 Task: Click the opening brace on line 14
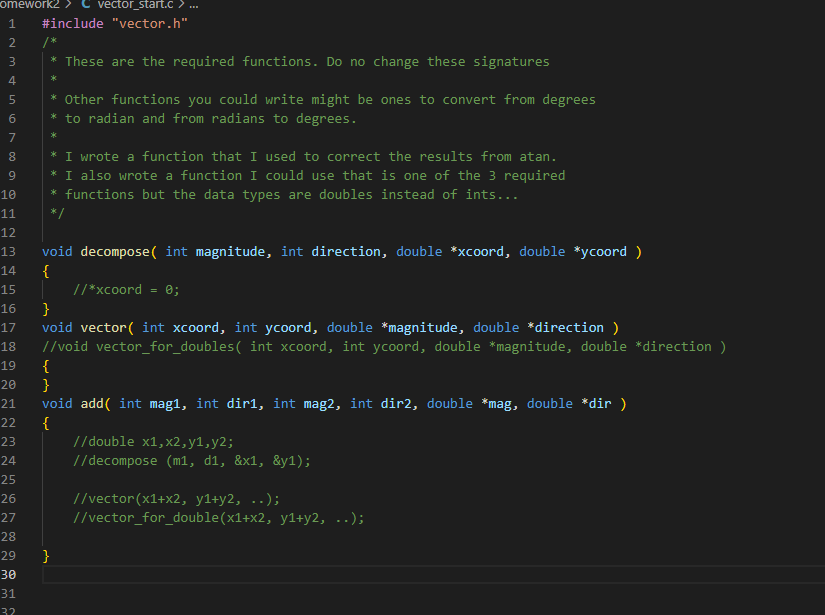point(46,271)
